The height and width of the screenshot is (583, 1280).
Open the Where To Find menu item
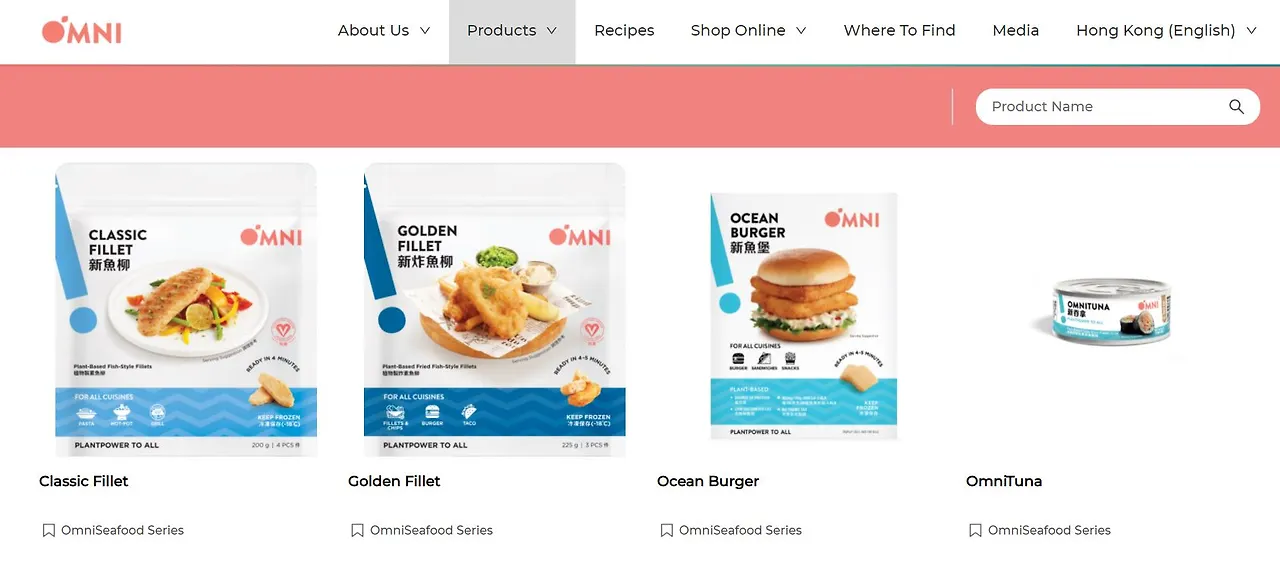coord(899,31)
